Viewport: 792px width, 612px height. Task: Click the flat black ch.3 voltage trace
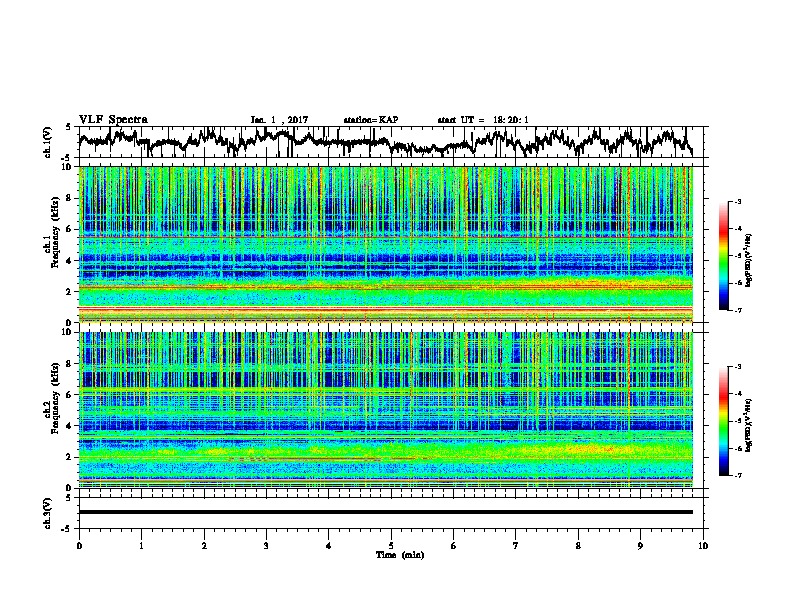point(386,512)
